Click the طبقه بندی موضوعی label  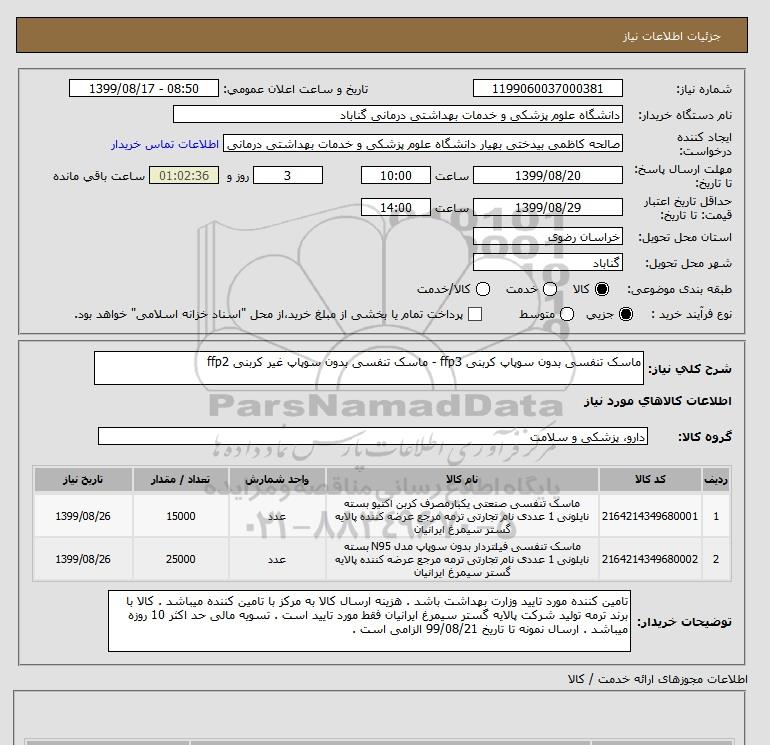click(x=680, y=289)
